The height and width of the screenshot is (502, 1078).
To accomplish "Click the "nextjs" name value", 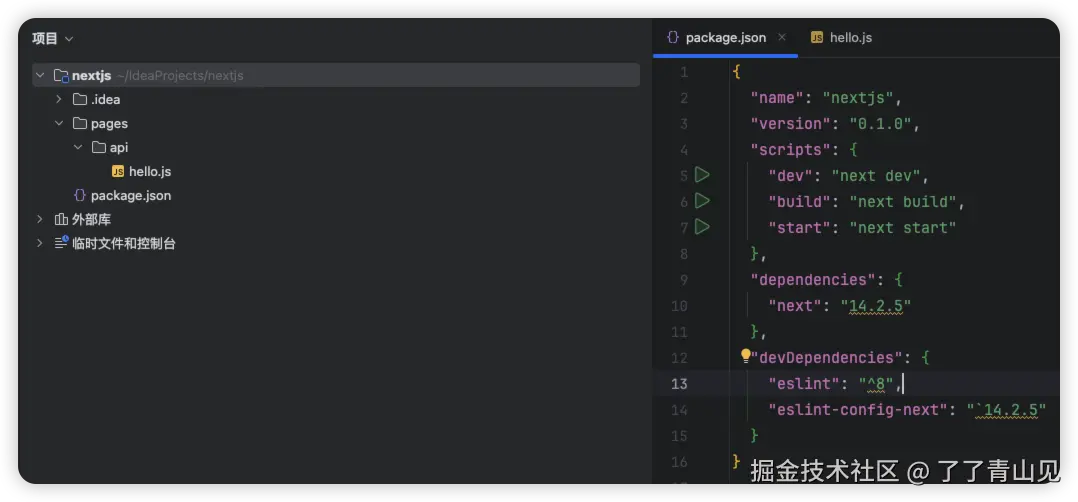I will pos(858,98).
